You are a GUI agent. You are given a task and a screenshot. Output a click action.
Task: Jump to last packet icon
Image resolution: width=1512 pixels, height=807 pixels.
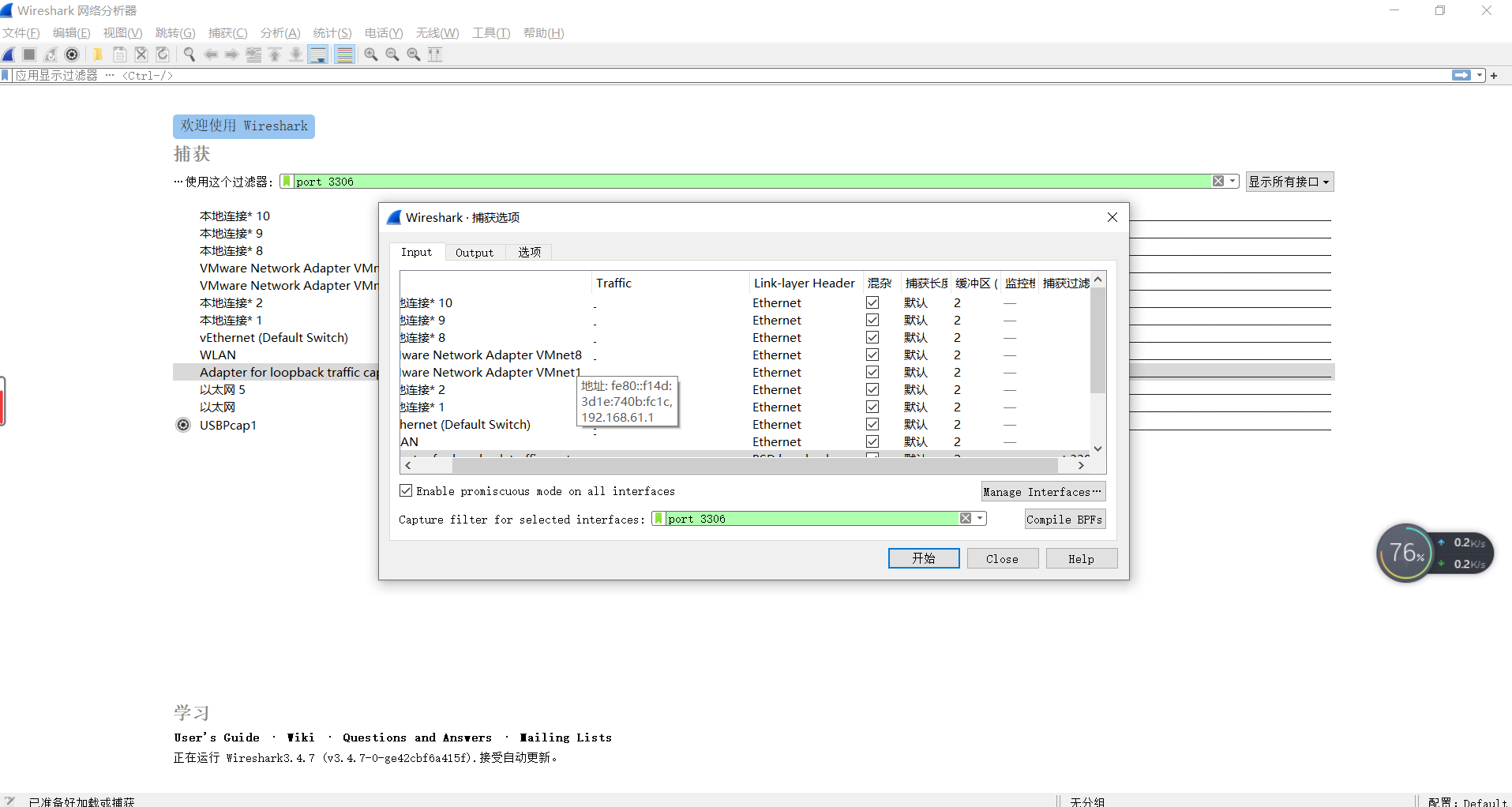coord(295,54)
